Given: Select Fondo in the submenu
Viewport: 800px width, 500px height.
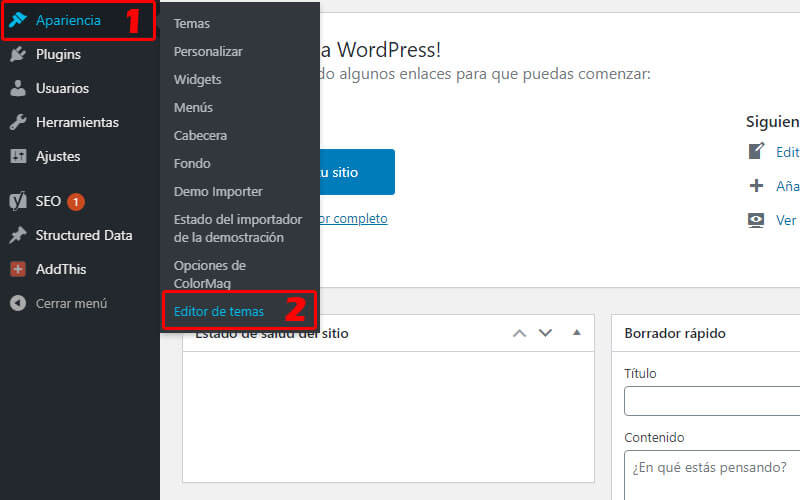Looking at the screenshot, I should coord(192,164).
